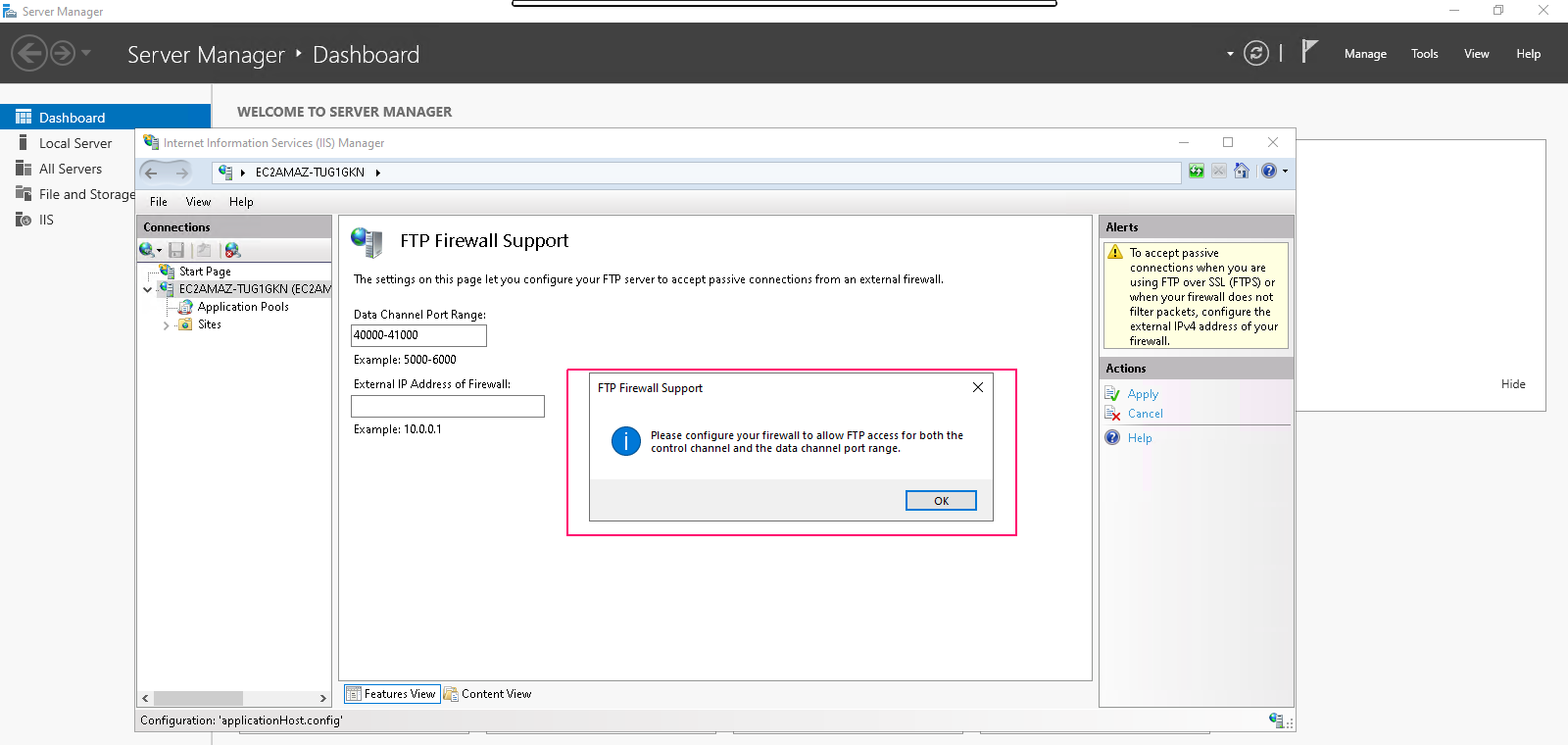This screenshot has height=745, width=1568.
Task: Click the Data Channel Port Range field
Action: tap(418, 335)
